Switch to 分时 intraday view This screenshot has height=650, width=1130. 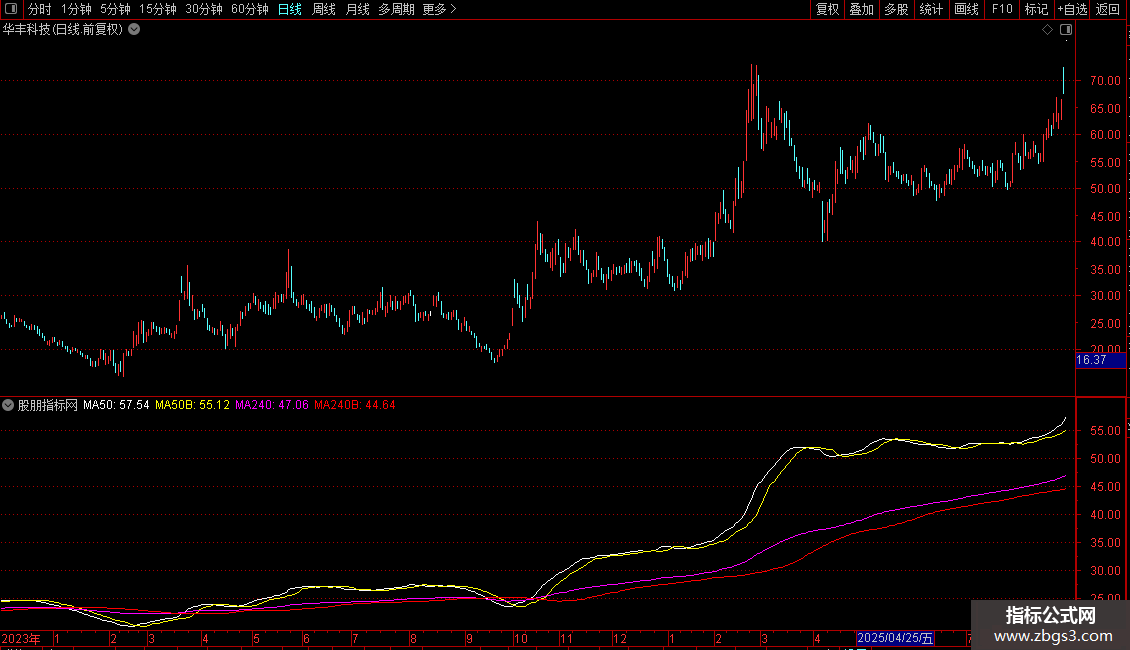pos(40,9)
